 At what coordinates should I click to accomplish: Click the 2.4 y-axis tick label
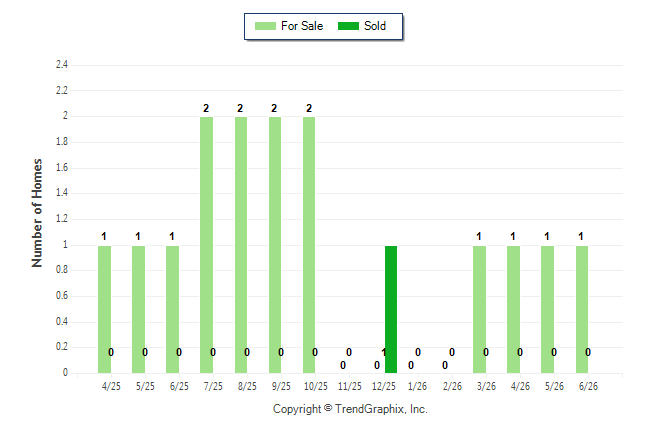pos(62,65)
